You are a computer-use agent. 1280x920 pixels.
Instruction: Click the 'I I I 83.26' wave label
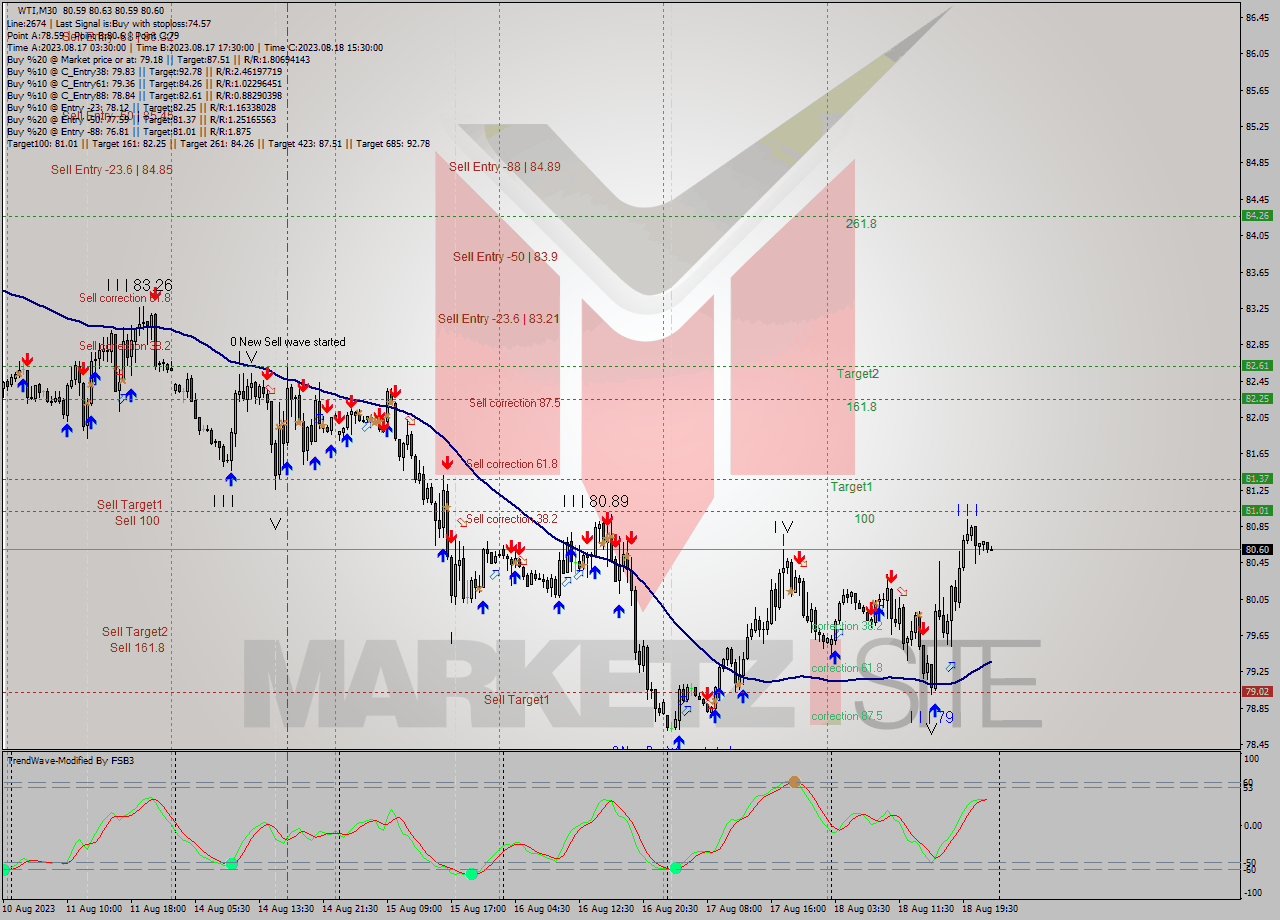click(140, 285)
